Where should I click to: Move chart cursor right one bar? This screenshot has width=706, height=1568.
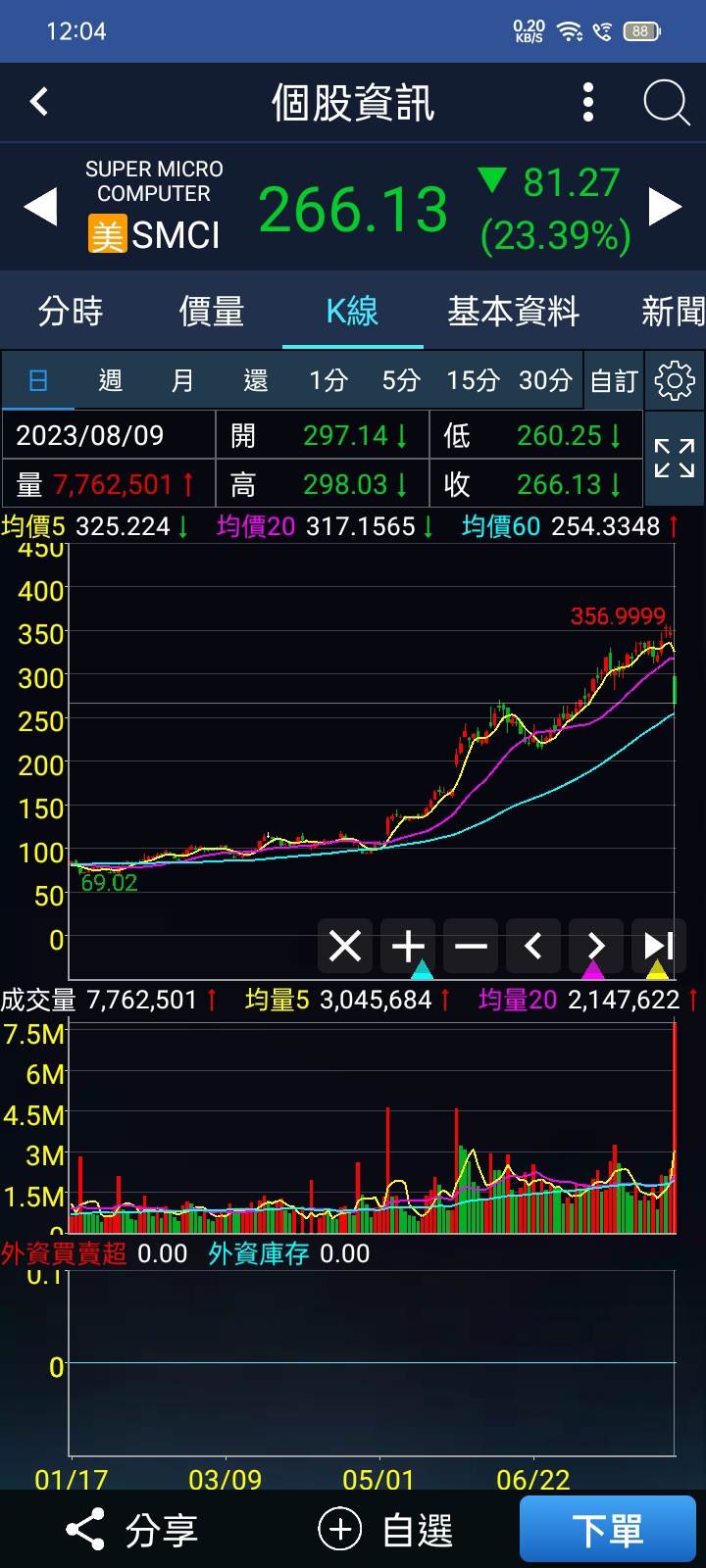coord(596,946)
